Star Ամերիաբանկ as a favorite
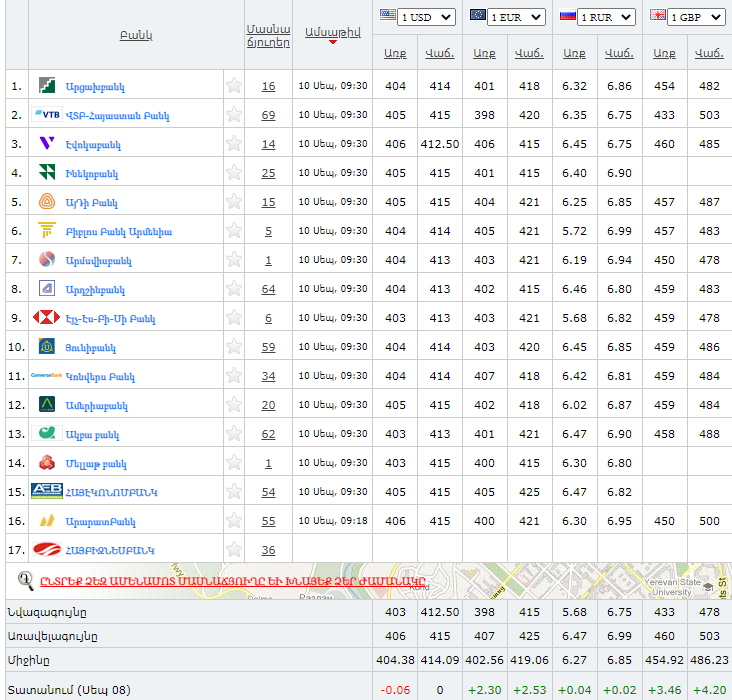This screenshot has height=700, width=732. coord(234,404)
